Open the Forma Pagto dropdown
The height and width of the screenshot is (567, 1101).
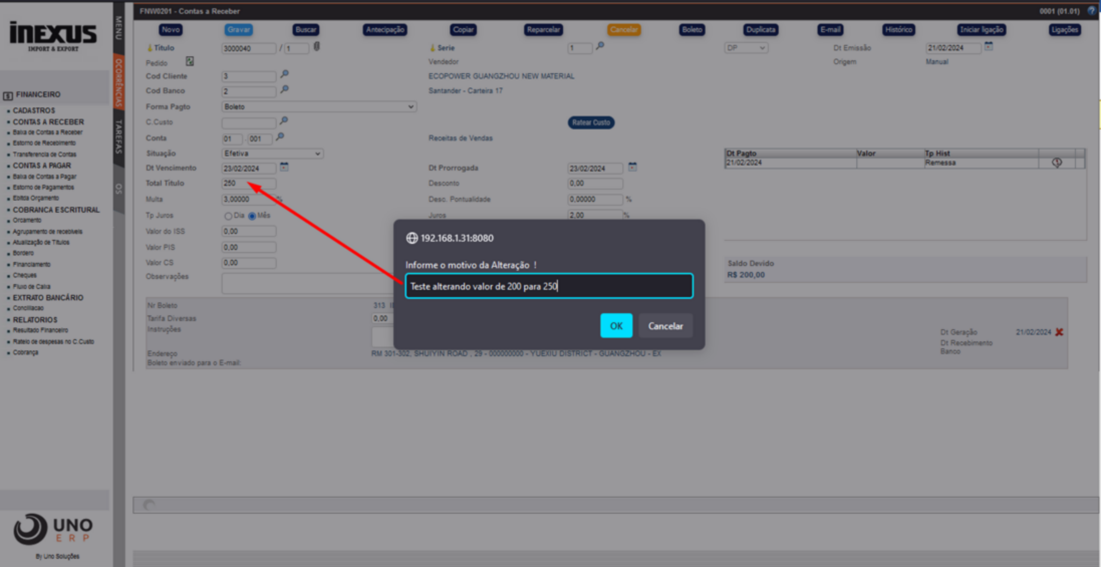click(x=319, y=106)
